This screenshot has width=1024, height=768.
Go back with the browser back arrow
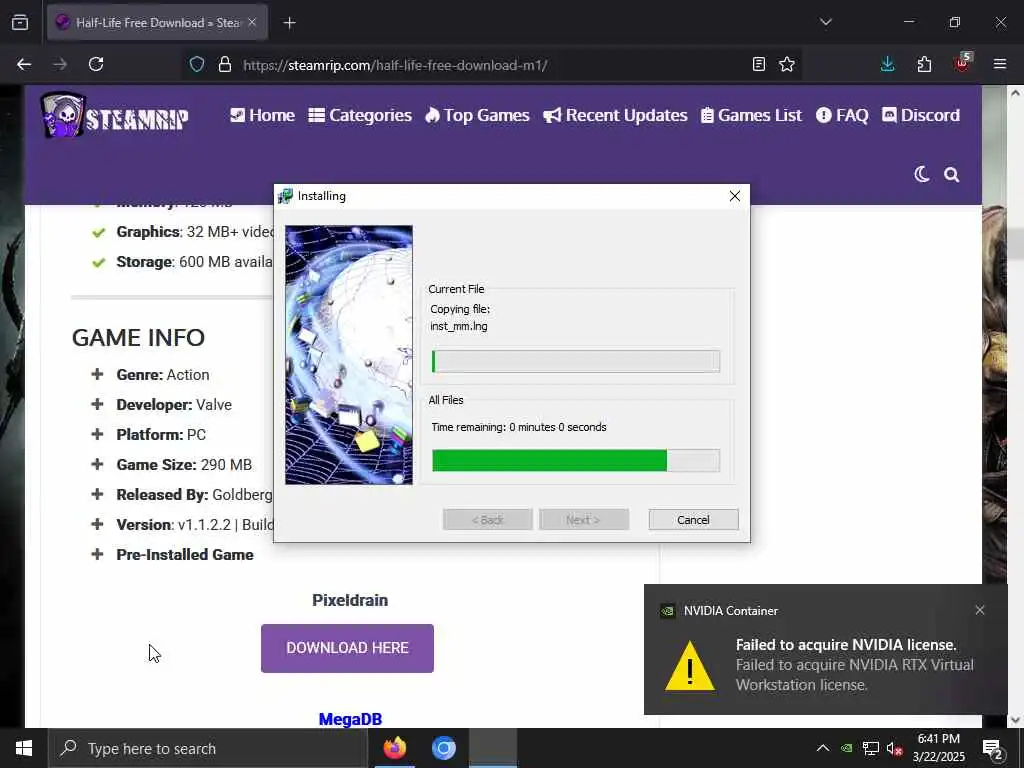24,64
